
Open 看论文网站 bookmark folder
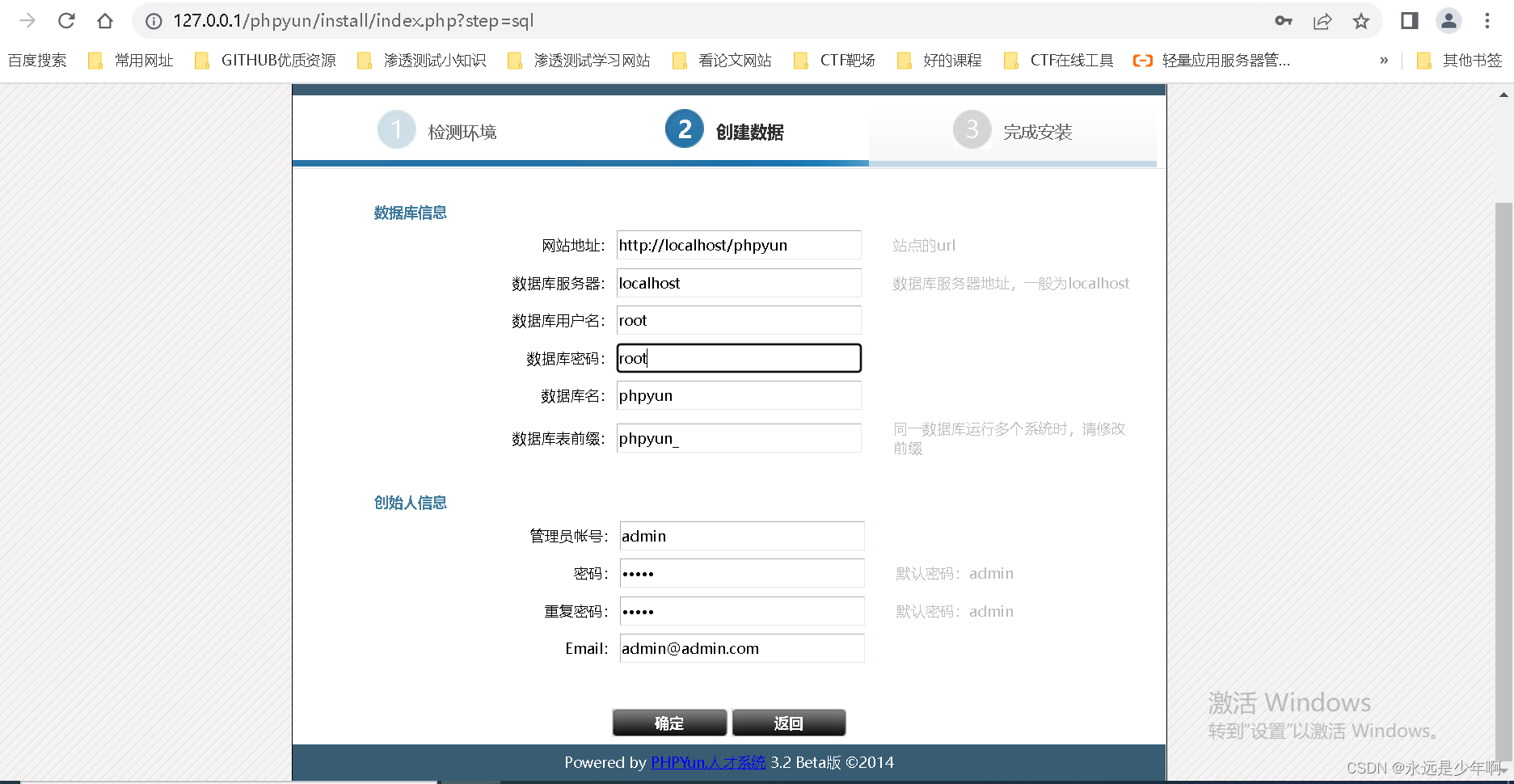(x=722, y=61)
